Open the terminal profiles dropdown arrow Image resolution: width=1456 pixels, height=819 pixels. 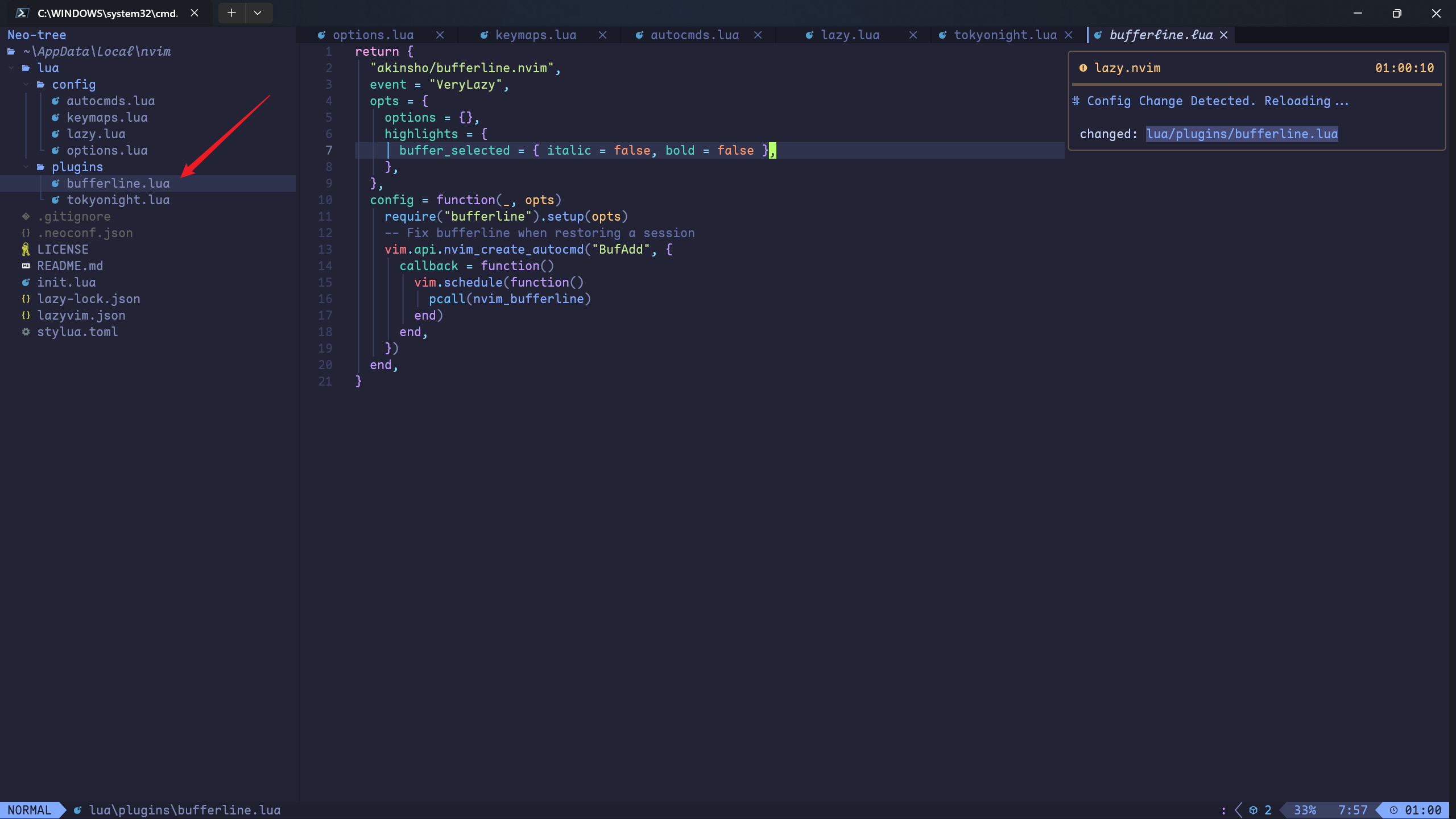pos(258,13)
